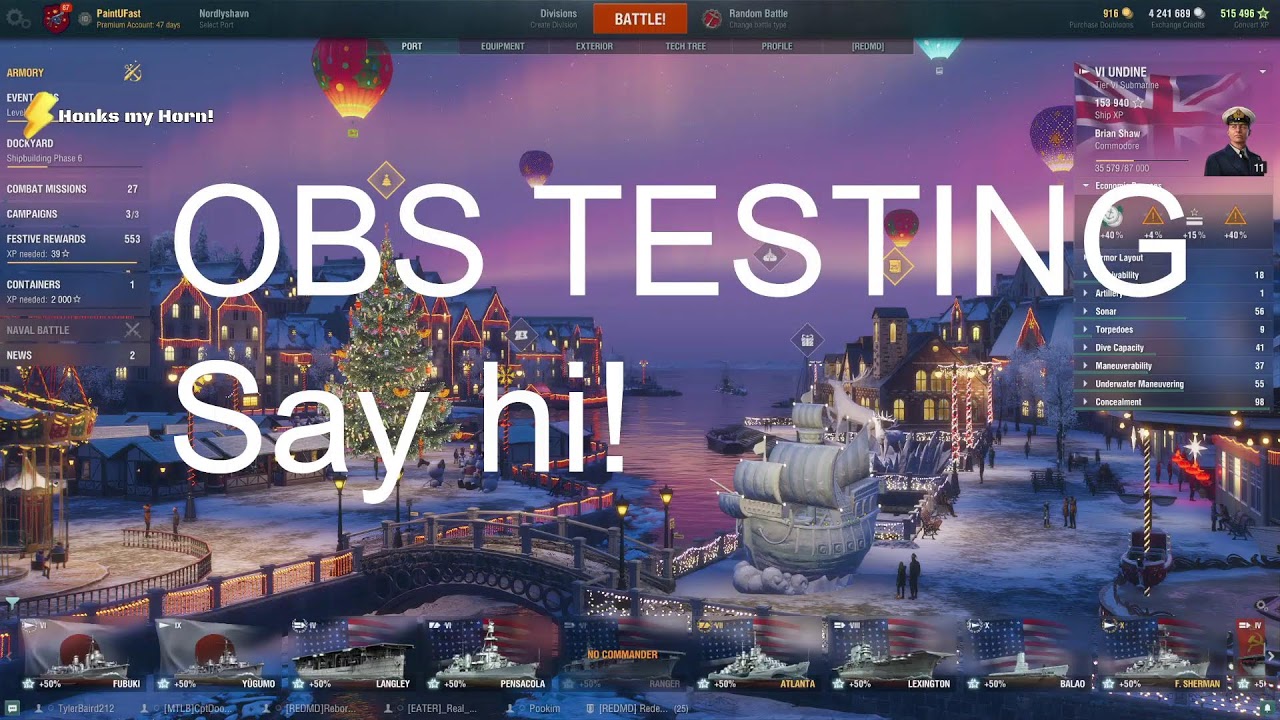This screenshot has width=1280, height=720.
Task: Click the commander XP progress bar
Action: pyautogui.click(x=1140, y=160)
